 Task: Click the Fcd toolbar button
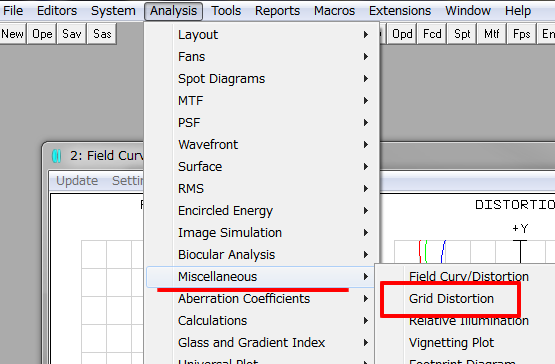click(432, 34)
